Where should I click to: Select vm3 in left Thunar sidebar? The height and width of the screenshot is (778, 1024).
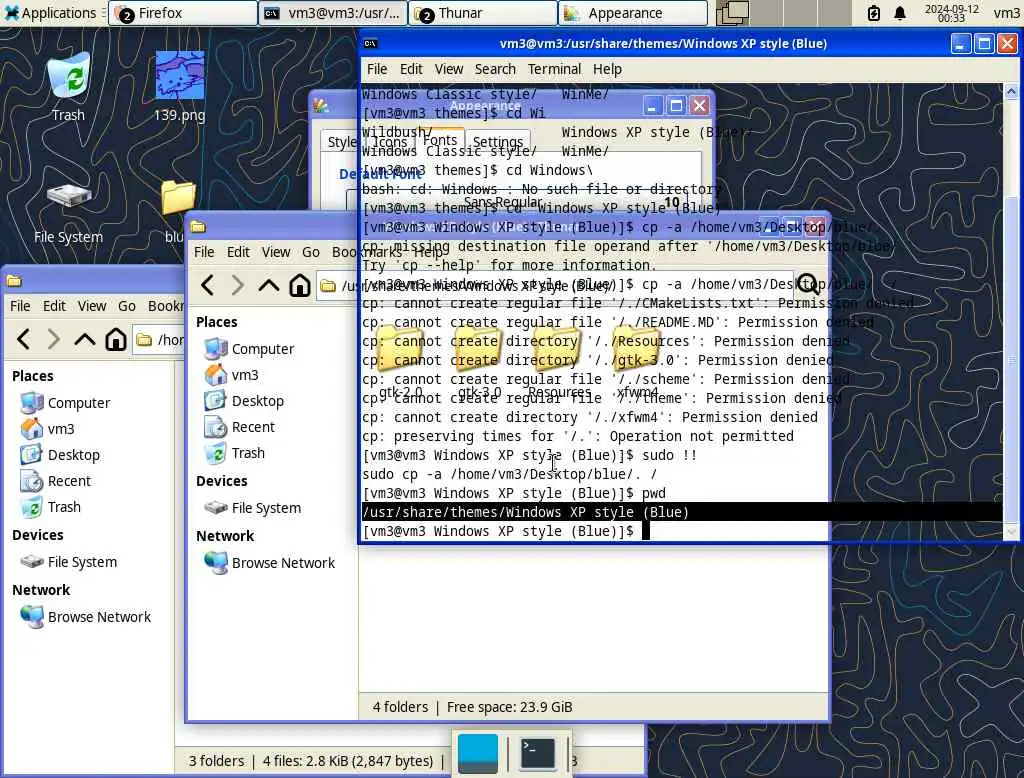click(48, 429)
